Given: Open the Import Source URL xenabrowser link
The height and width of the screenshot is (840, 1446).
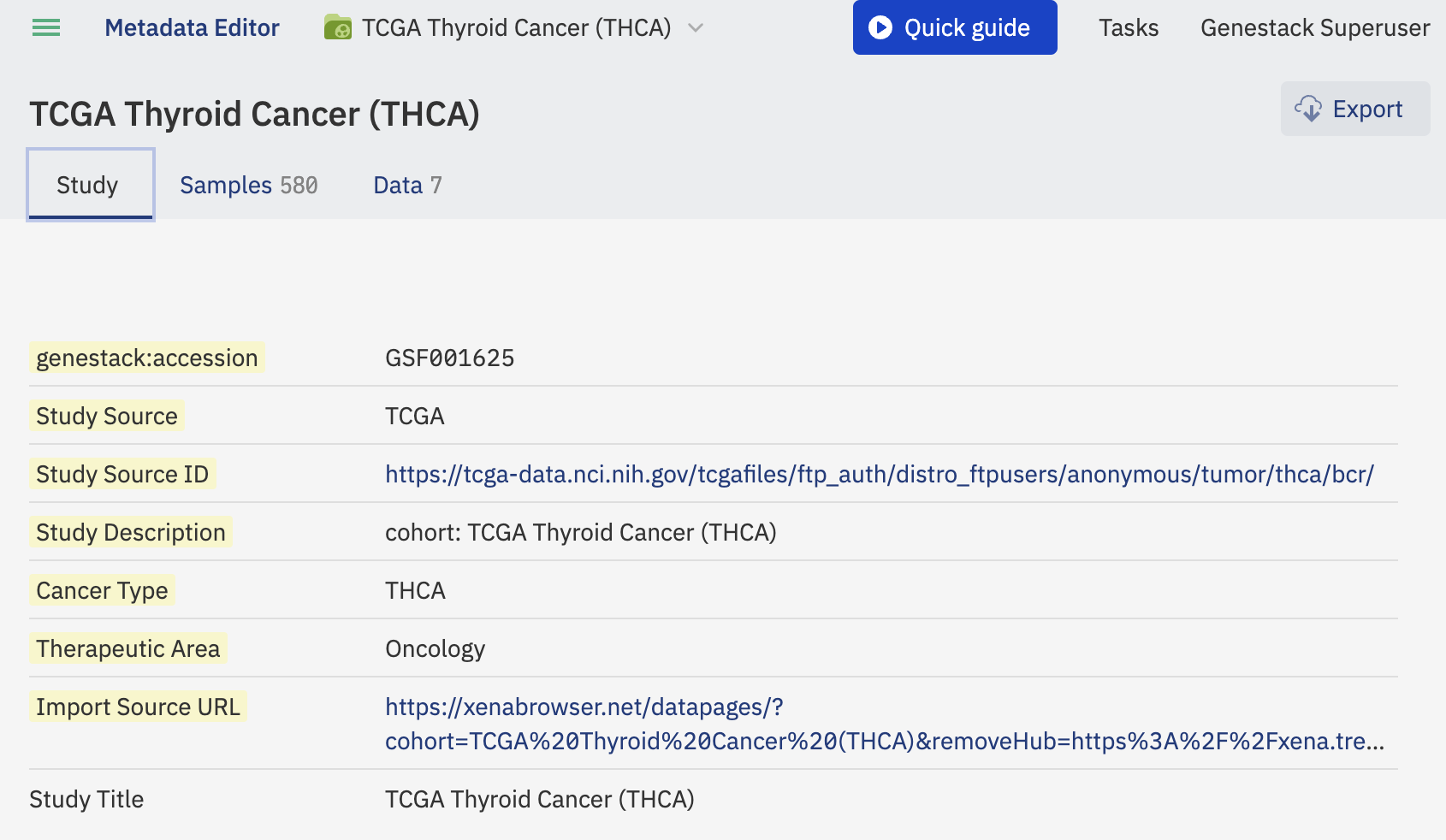Looking at the screenshot, I should click(x=885, y=724).
